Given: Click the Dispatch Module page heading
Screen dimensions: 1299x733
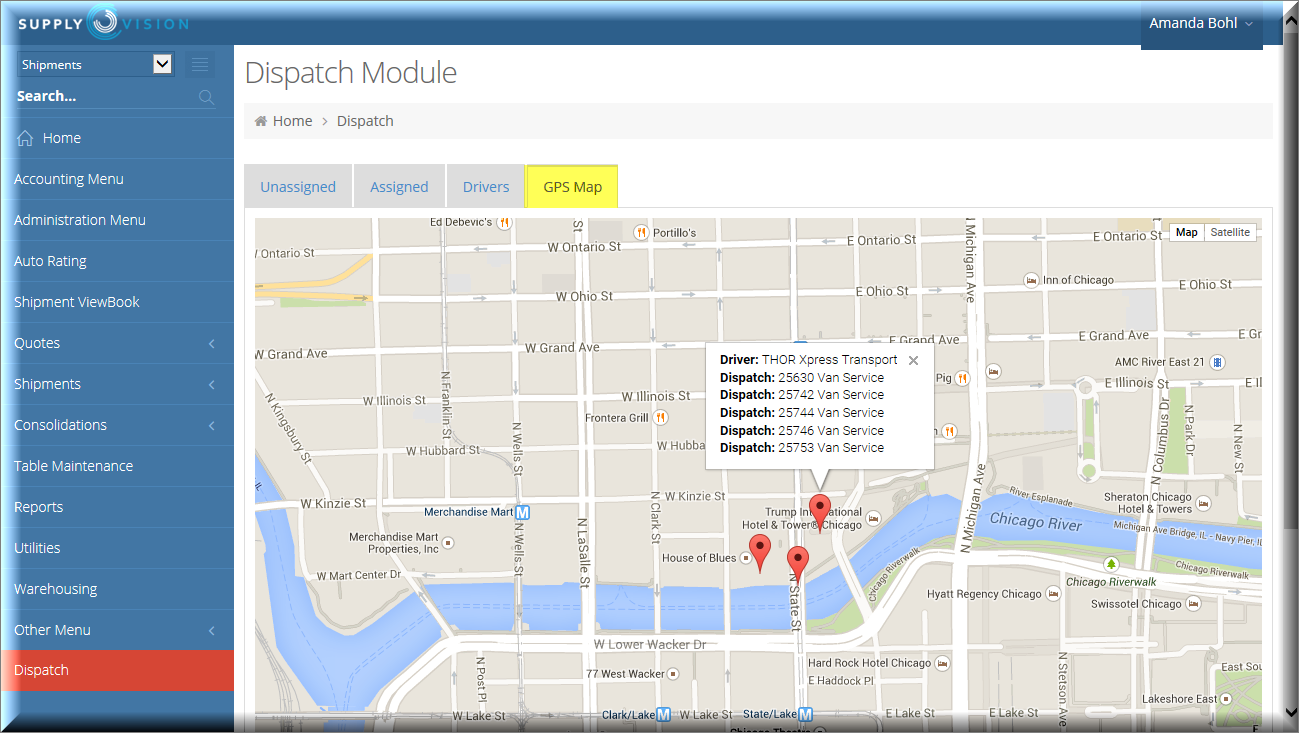Looking at the screenshot, I should coord(351,73).
